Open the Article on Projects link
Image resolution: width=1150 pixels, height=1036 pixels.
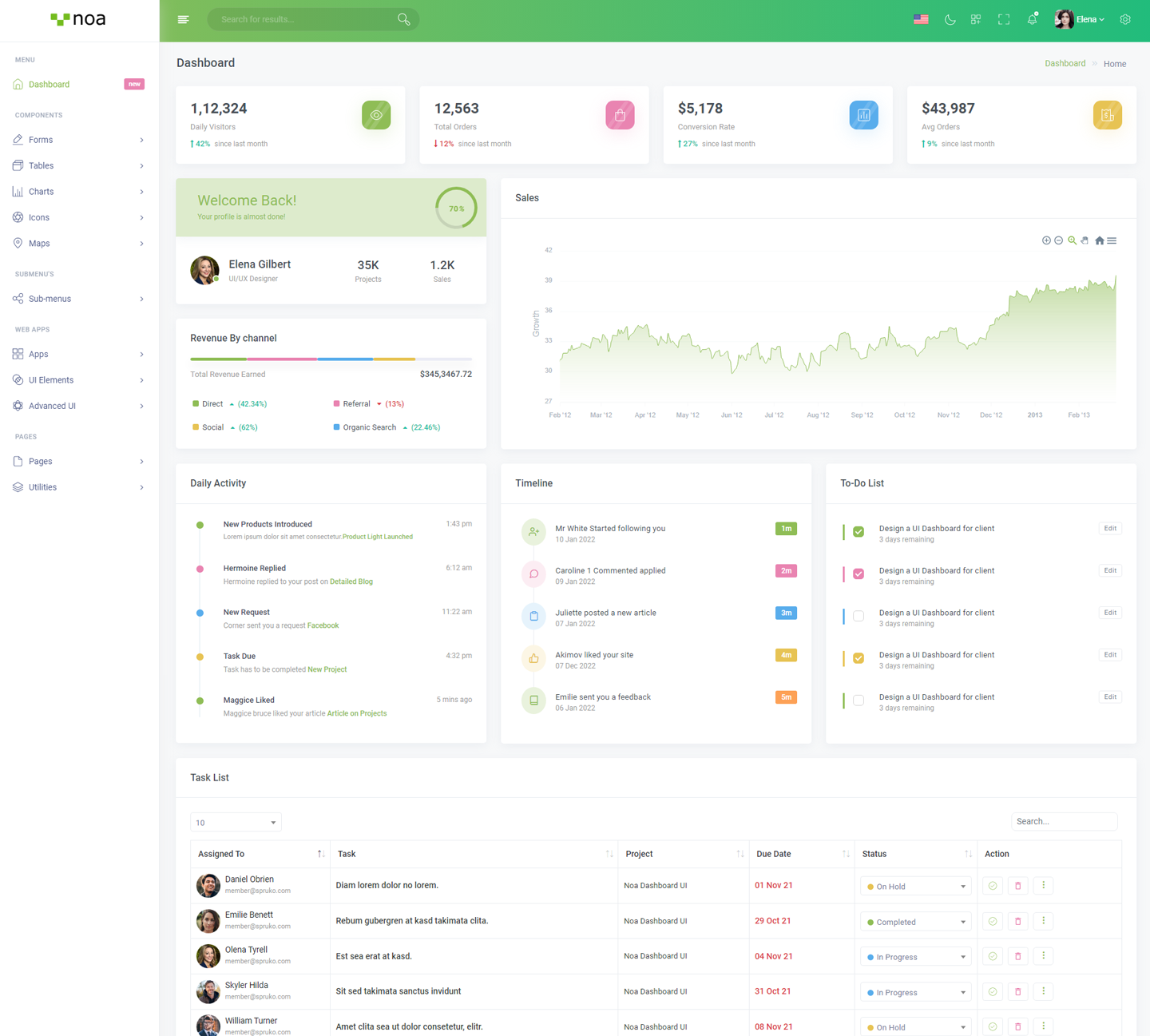pyautogui.click(x=357, y=713)
